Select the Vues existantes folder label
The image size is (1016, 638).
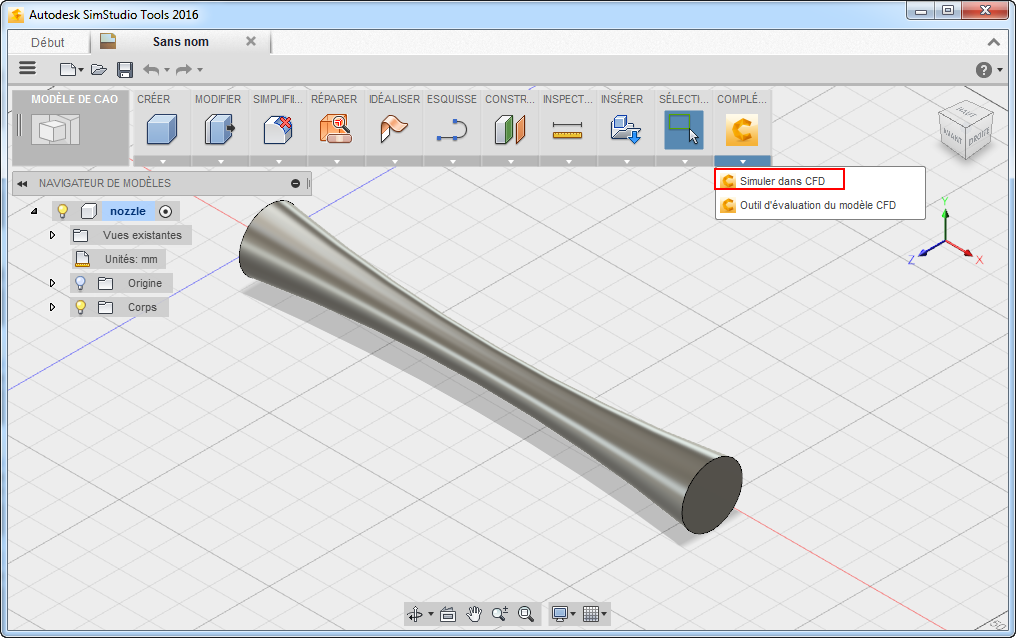[142, 235]
